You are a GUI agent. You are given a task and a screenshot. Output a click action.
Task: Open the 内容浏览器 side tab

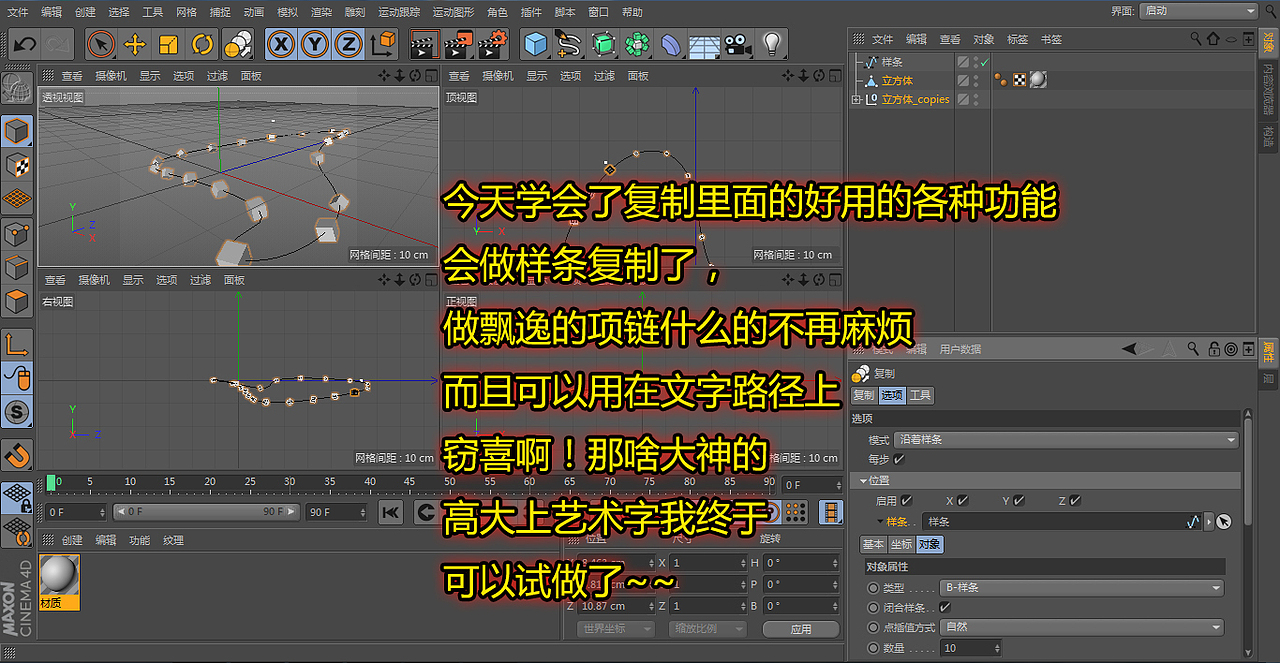coord(1268,89)
